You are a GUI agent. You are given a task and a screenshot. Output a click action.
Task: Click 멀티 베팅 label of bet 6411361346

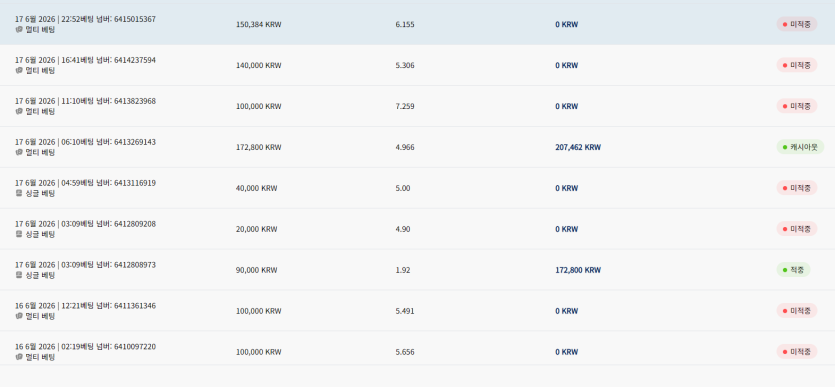pos(40,316)
